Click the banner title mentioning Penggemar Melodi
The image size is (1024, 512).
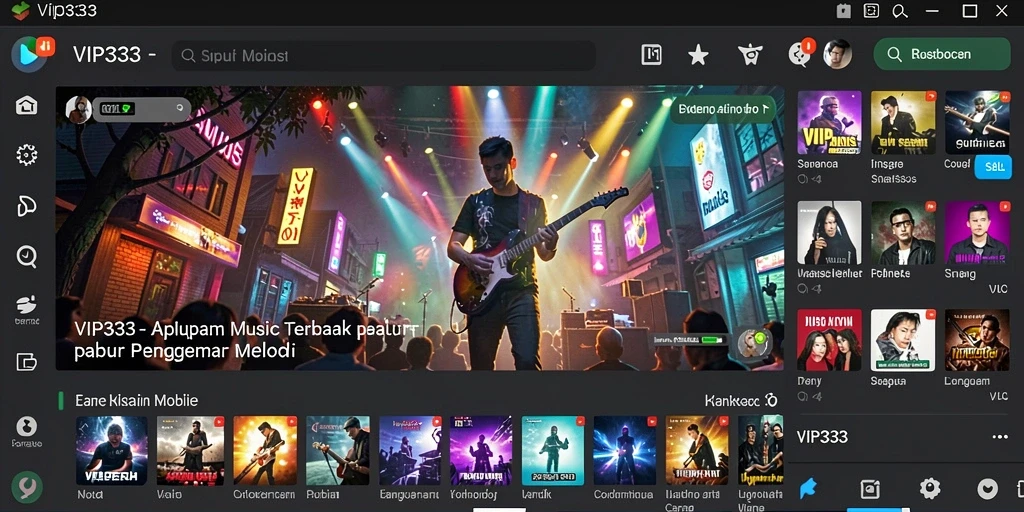(245, 340)
